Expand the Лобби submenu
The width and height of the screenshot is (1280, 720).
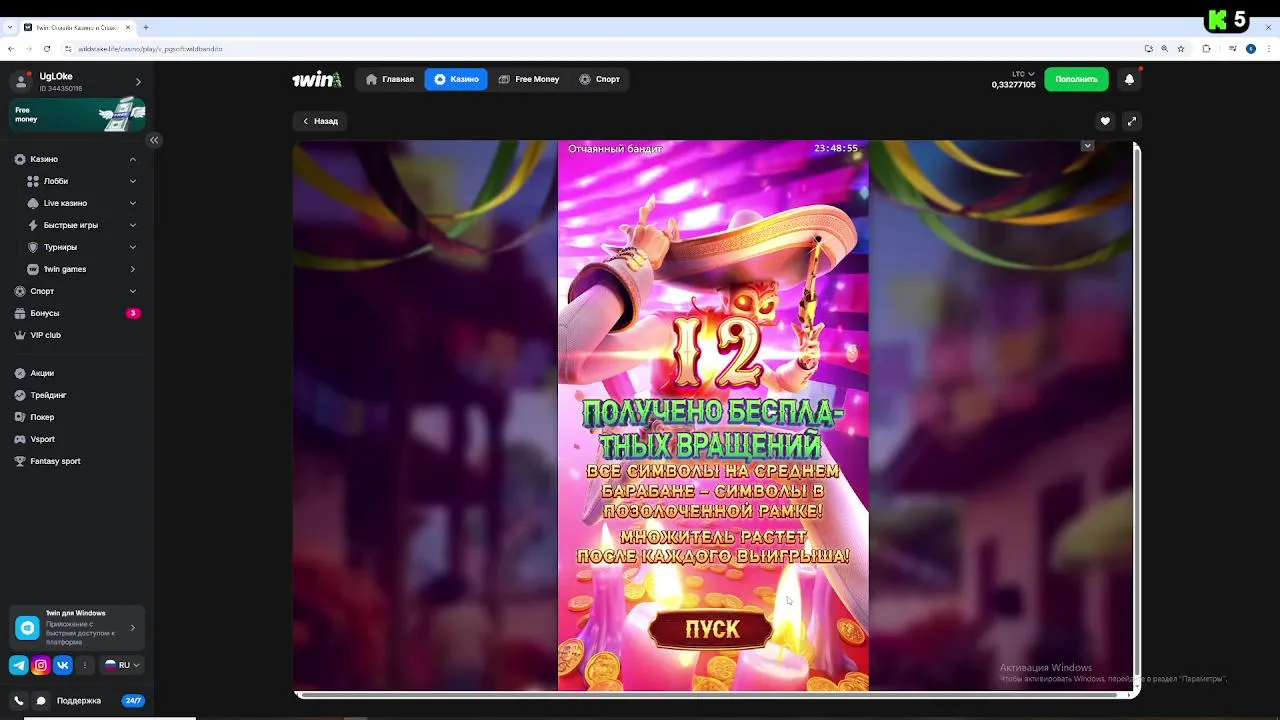pyautogui.click(x=132, y=181)
